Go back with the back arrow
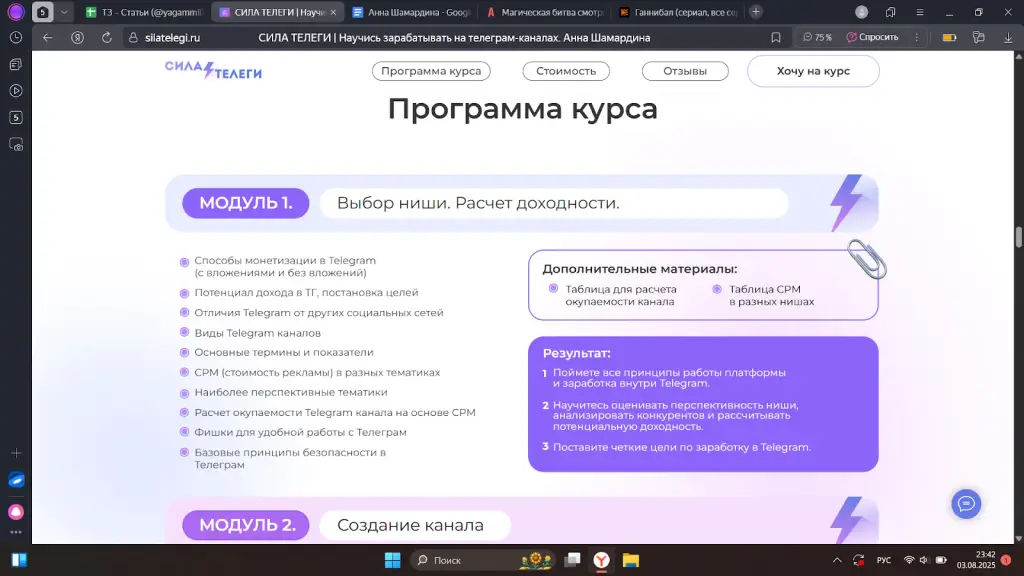The image size is (1024, 576). 48,38
